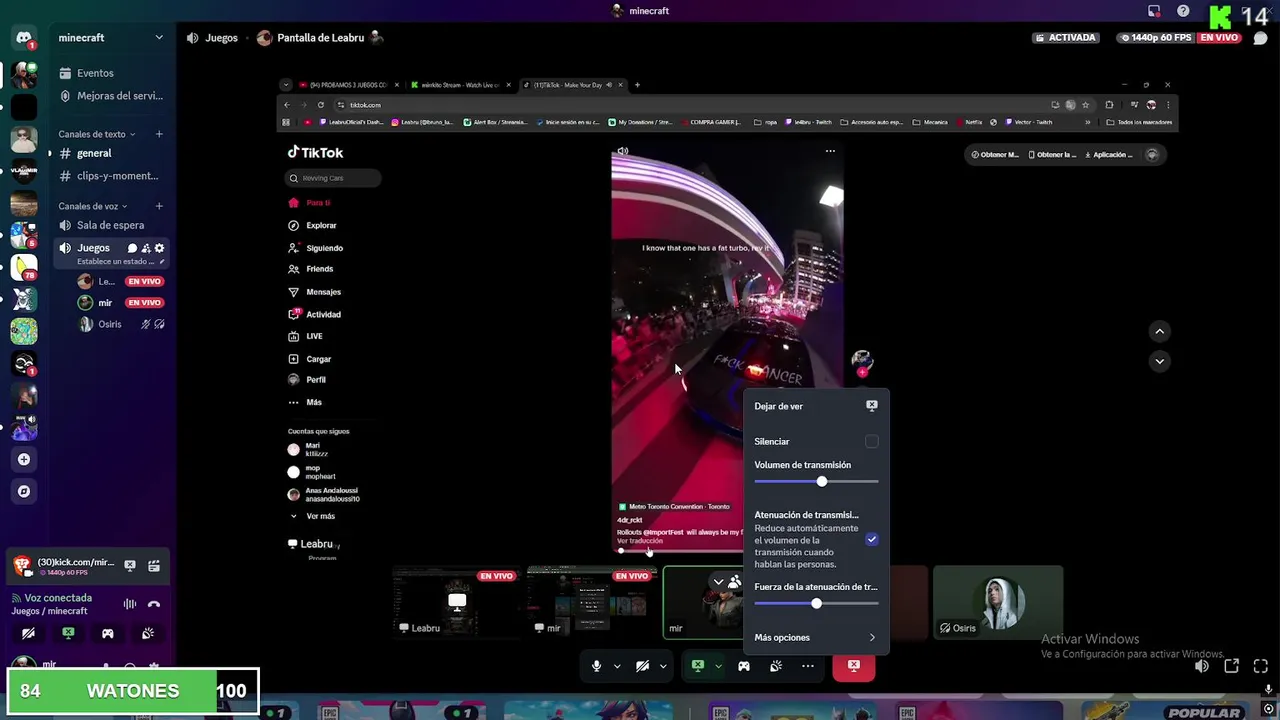Open the Discover servers compass icon
The height and width of the screenshot is (720, 1280).
24,491
